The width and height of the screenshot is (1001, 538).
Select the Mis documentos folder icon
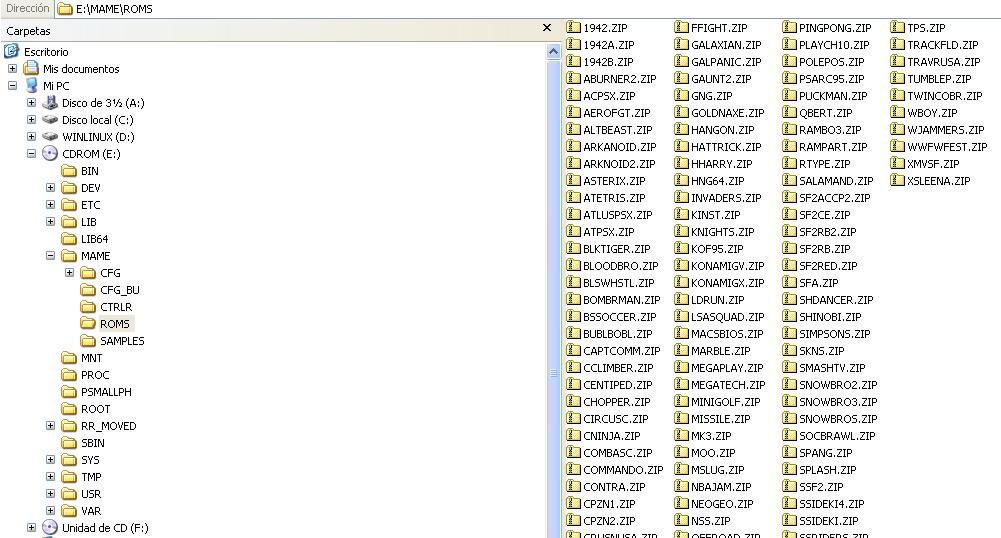click(x=31, y=68)
